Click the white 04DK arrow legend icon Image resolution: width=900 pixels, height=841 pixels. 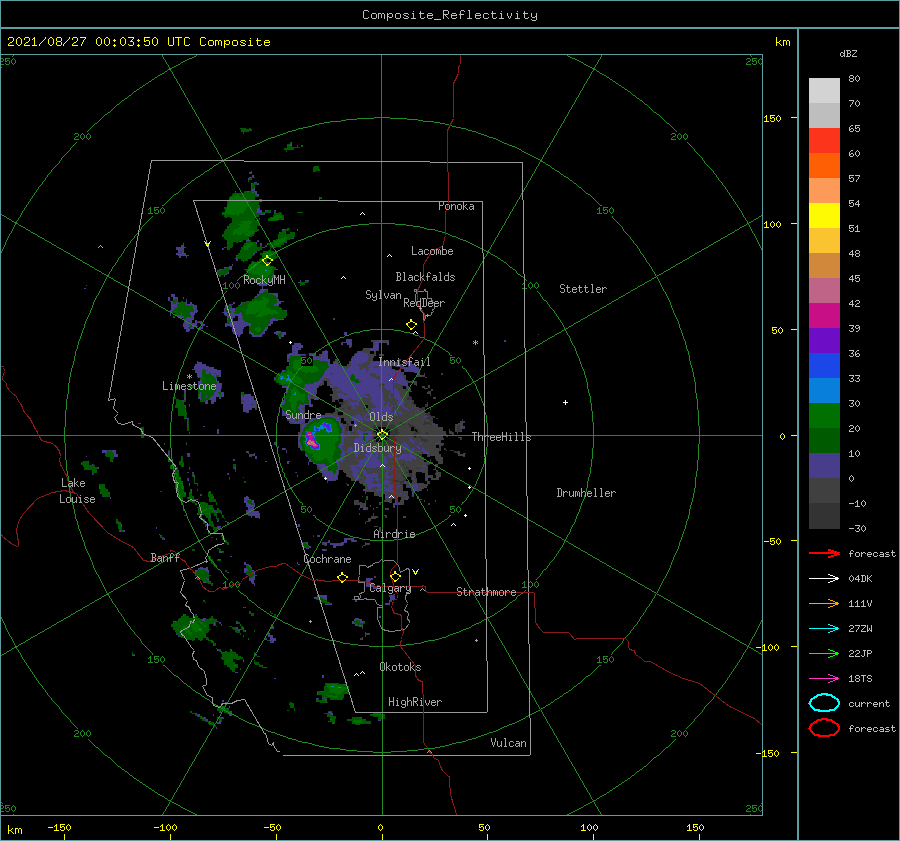[x=824, y=578]
